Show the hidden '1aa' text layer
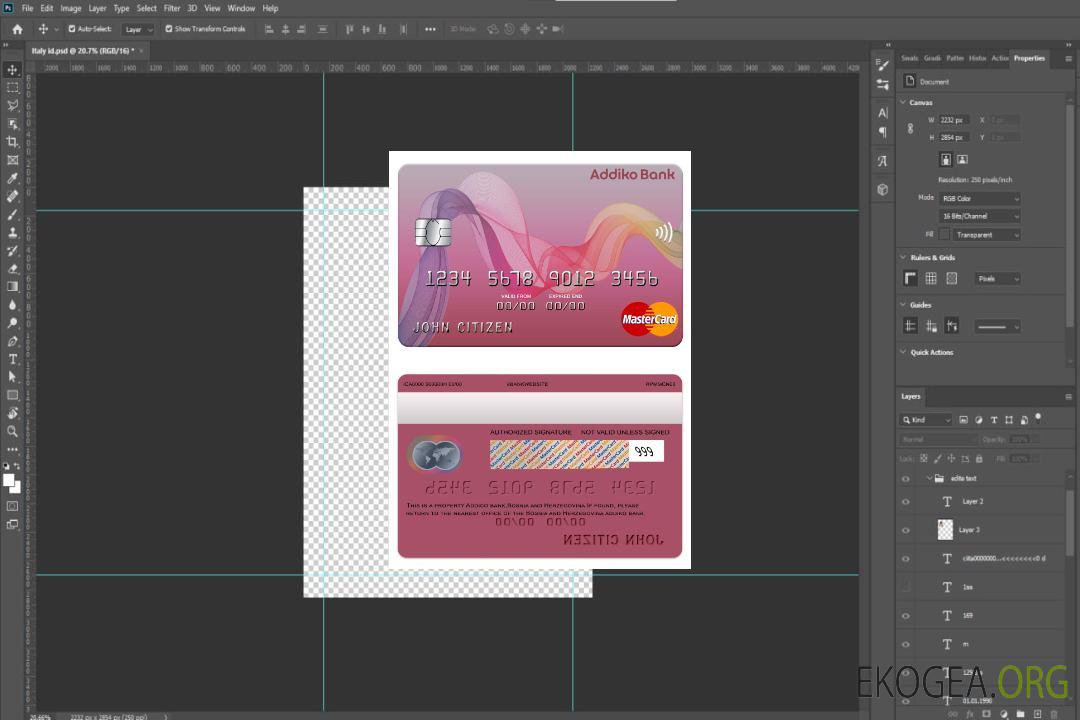This screenshot has height=720, width=1080. pyautogui.click(x=906, y=587)
